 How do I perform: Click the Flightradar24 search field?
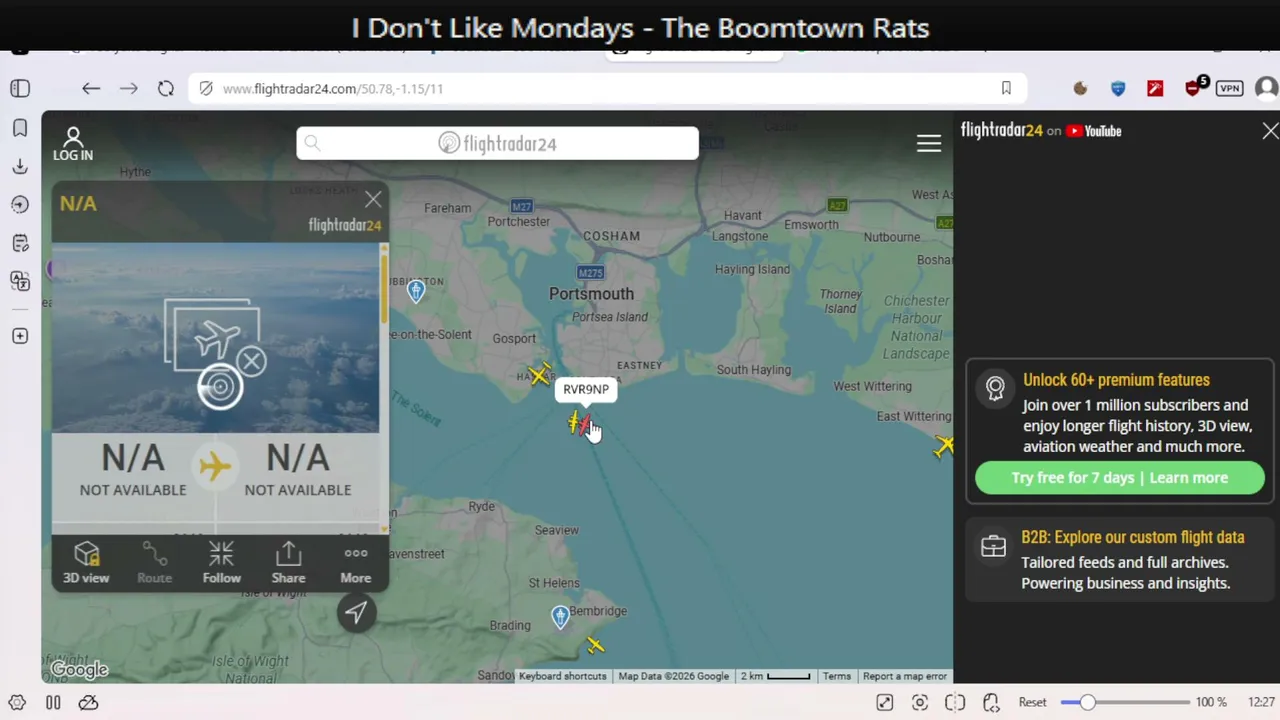497,143
